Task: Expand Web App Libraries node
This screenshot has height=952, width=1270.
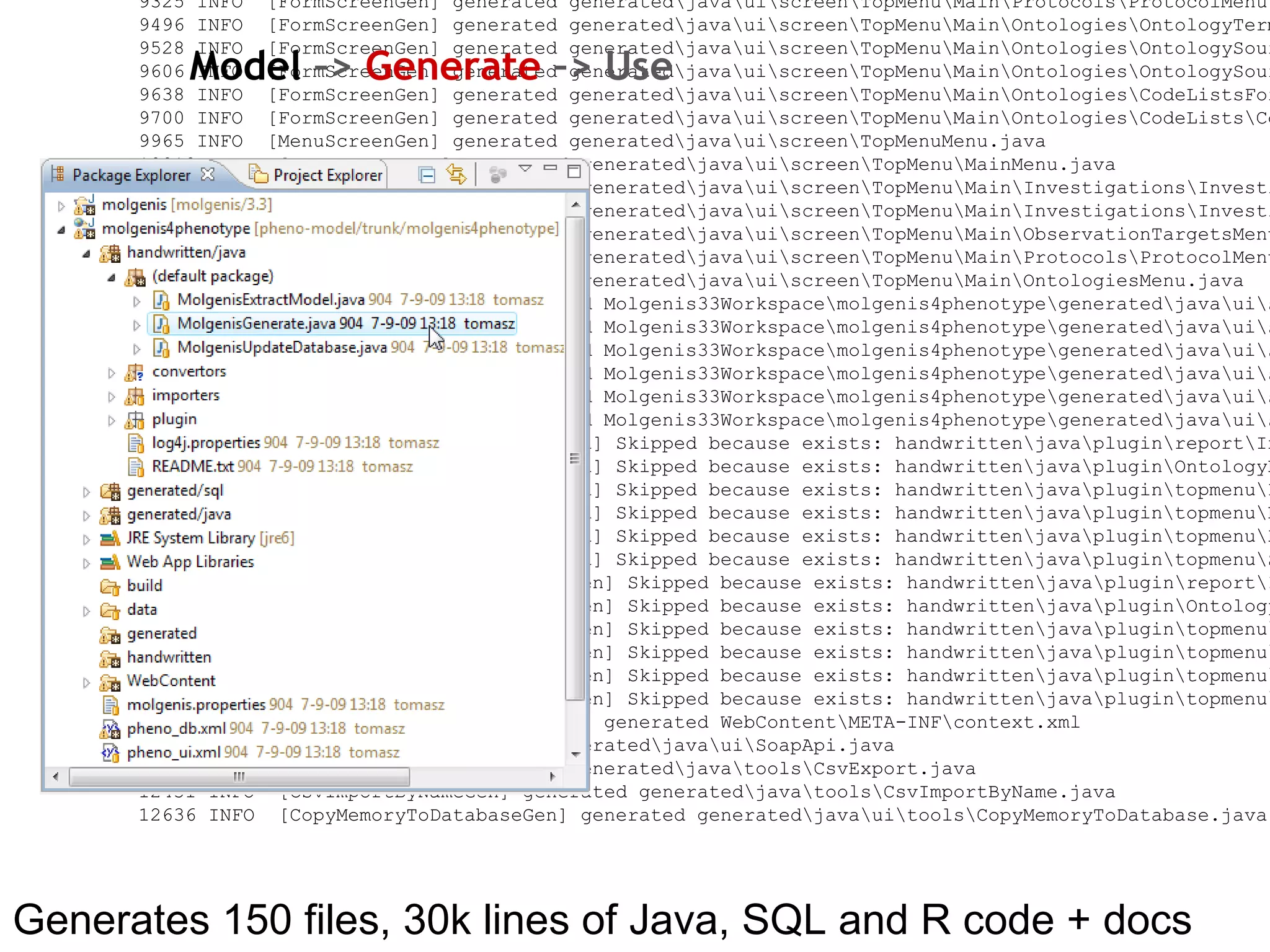Action: (86, 563)
